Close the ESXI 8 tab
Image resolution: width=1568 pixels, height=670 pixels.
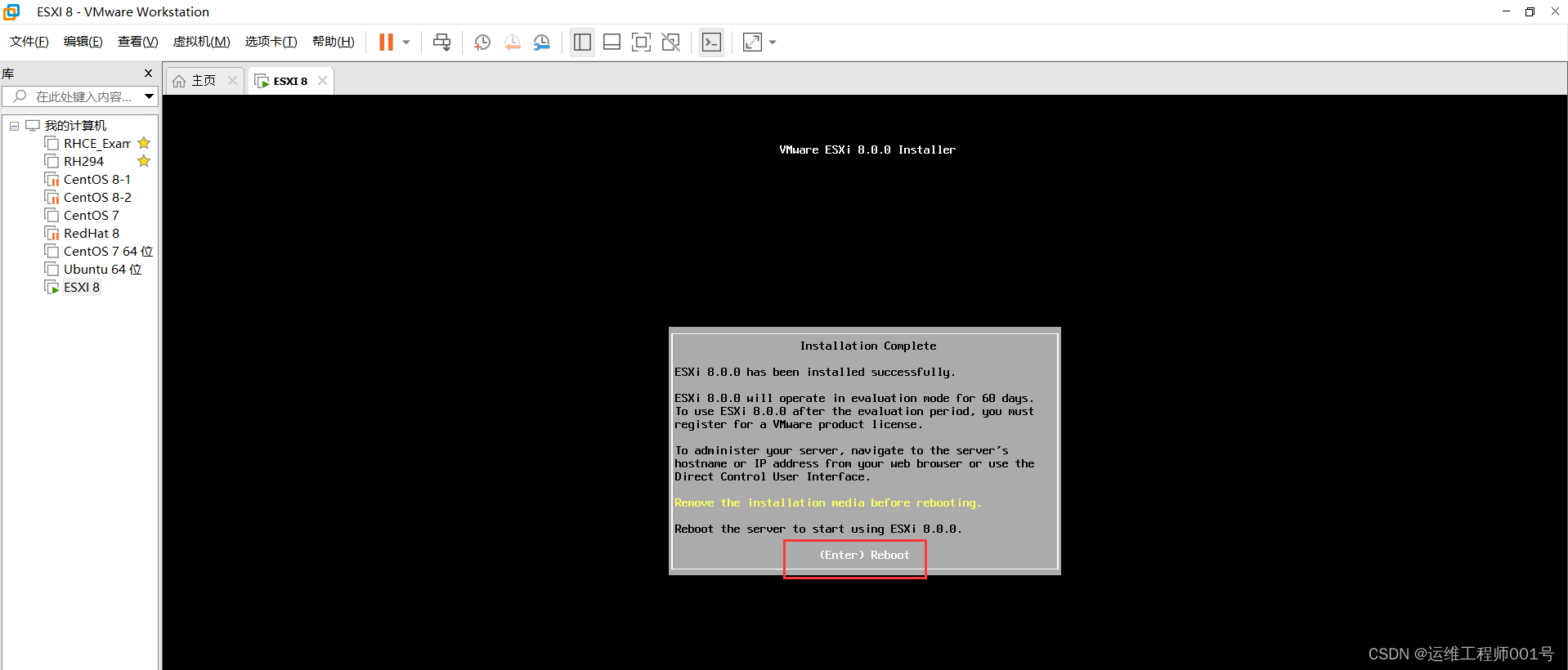coord(322,80)
